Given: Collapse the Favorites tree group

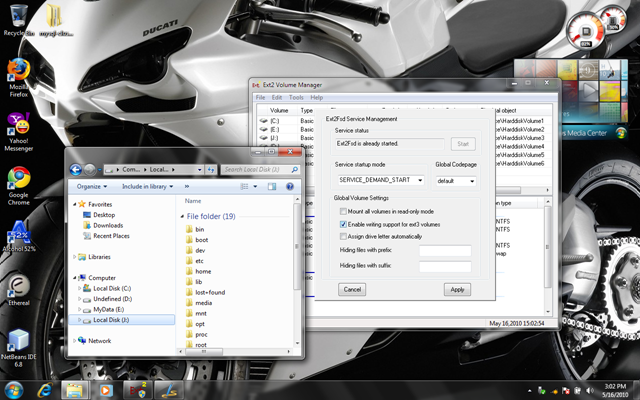Looking at the screenshot, I should 75,204.
